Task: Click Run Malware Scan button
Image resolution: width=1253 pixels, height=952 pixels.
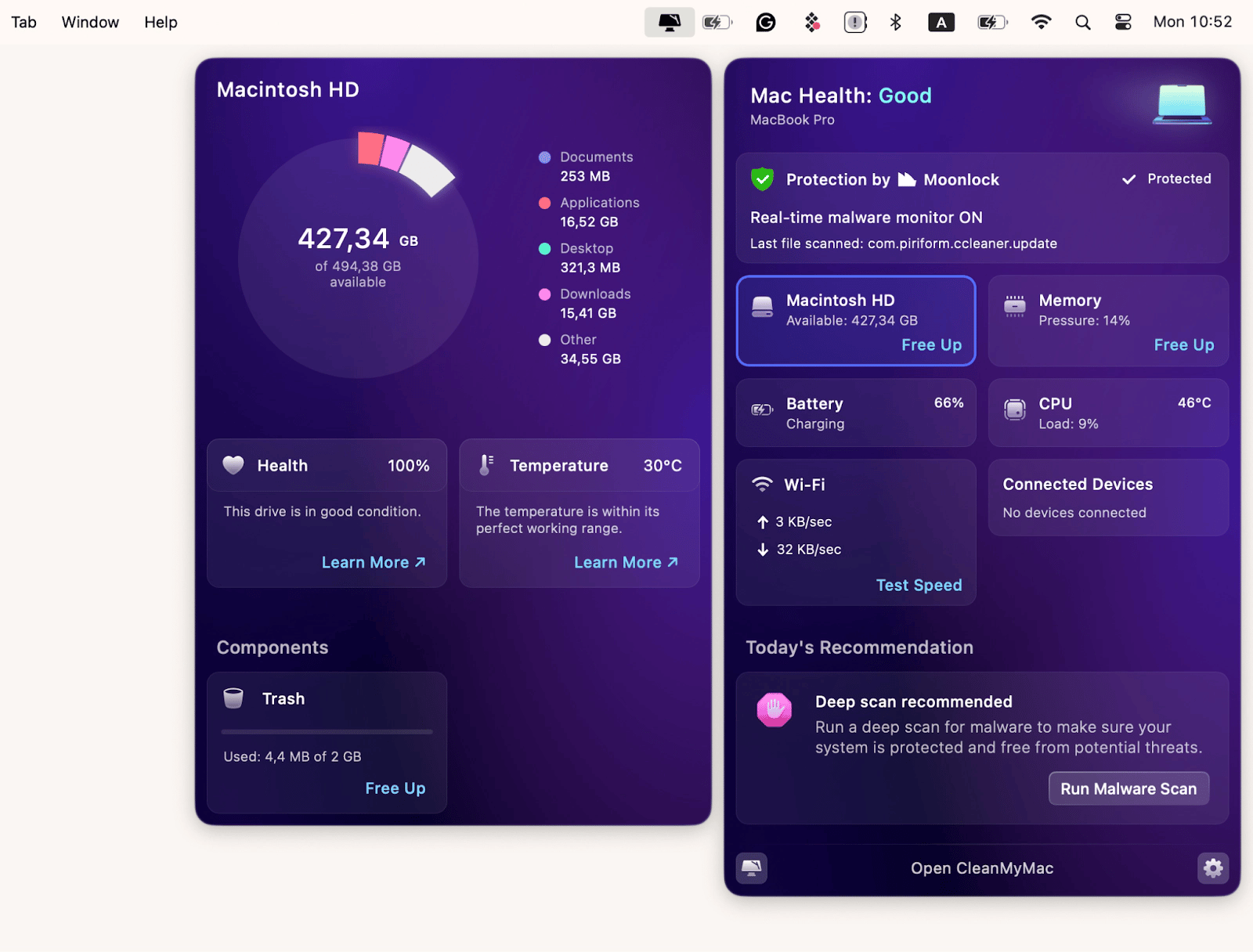Action: coord(1128,788)
